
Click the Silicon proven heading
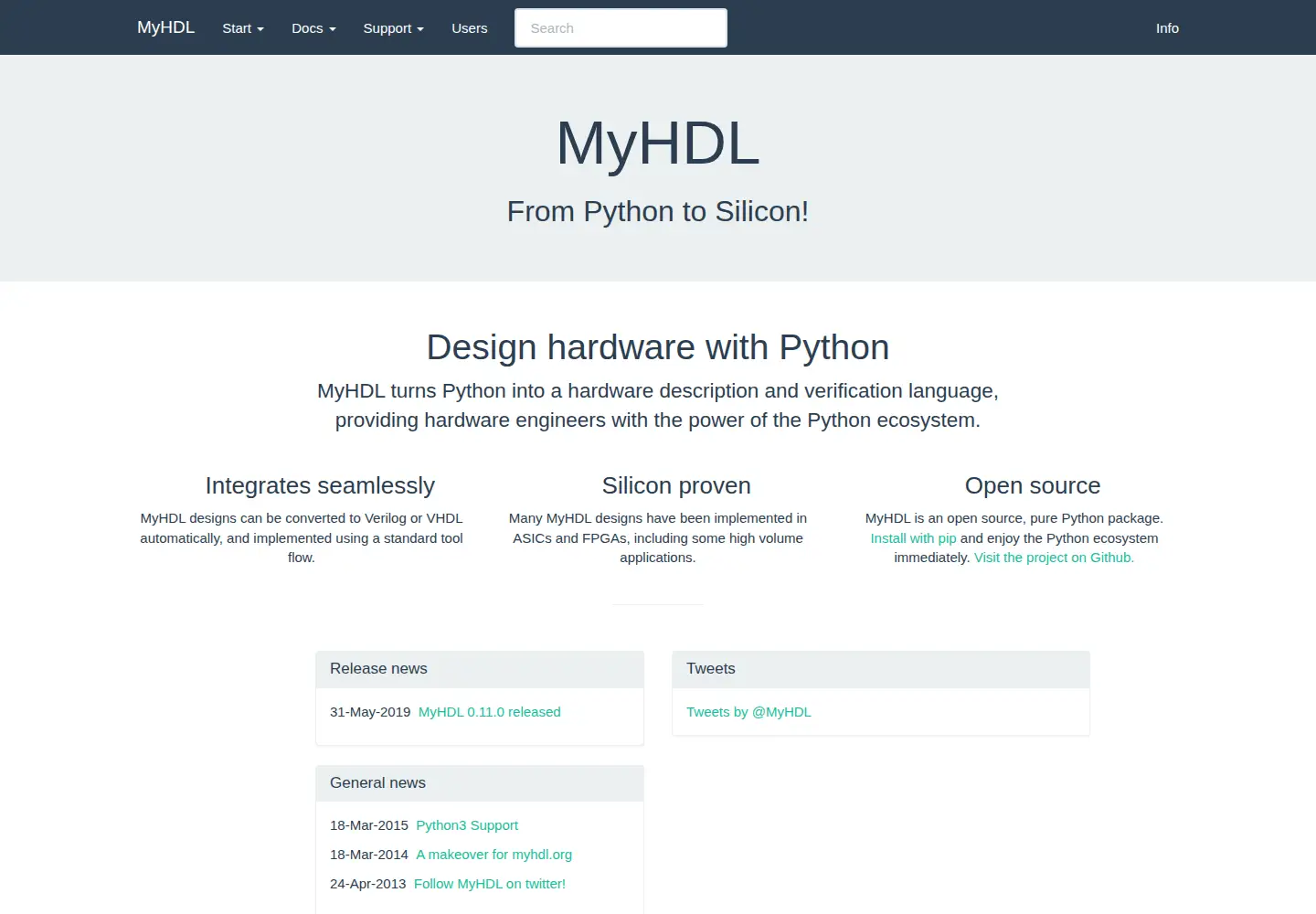point(676,485)
